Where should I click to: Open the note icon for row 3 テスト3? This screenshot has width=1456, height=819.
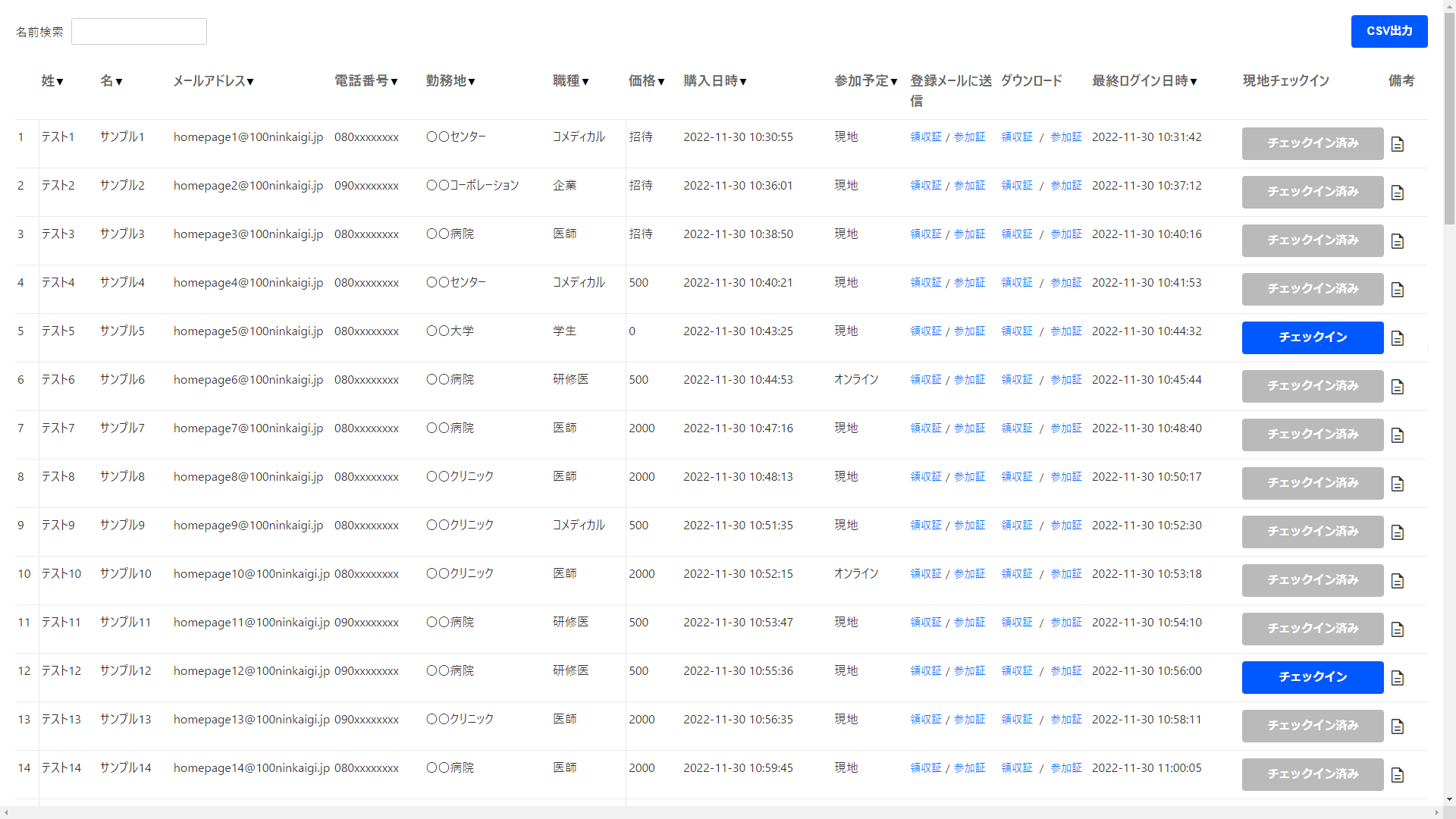1398,241
